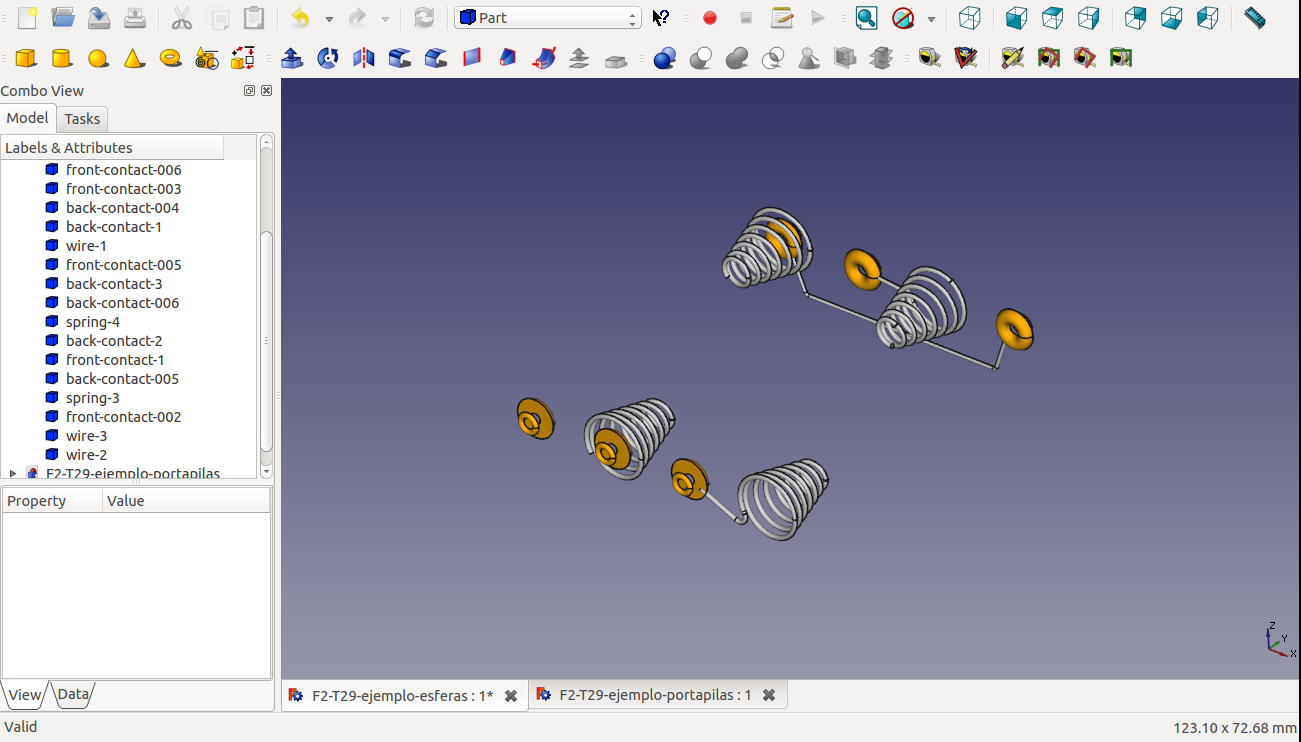Image resolution: width=1301 pixels, height=742 pixels.
Task: Click Fit All view icon
Action: pyautogui.click(x=866, y=18)
